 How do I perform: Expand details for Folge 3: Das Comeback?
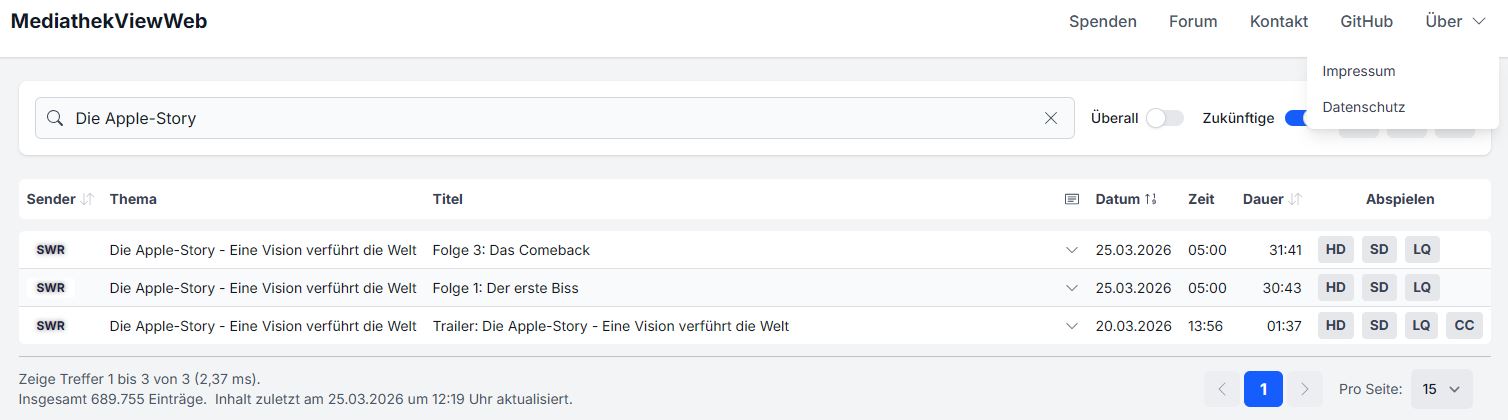[x=1072, y=250]
